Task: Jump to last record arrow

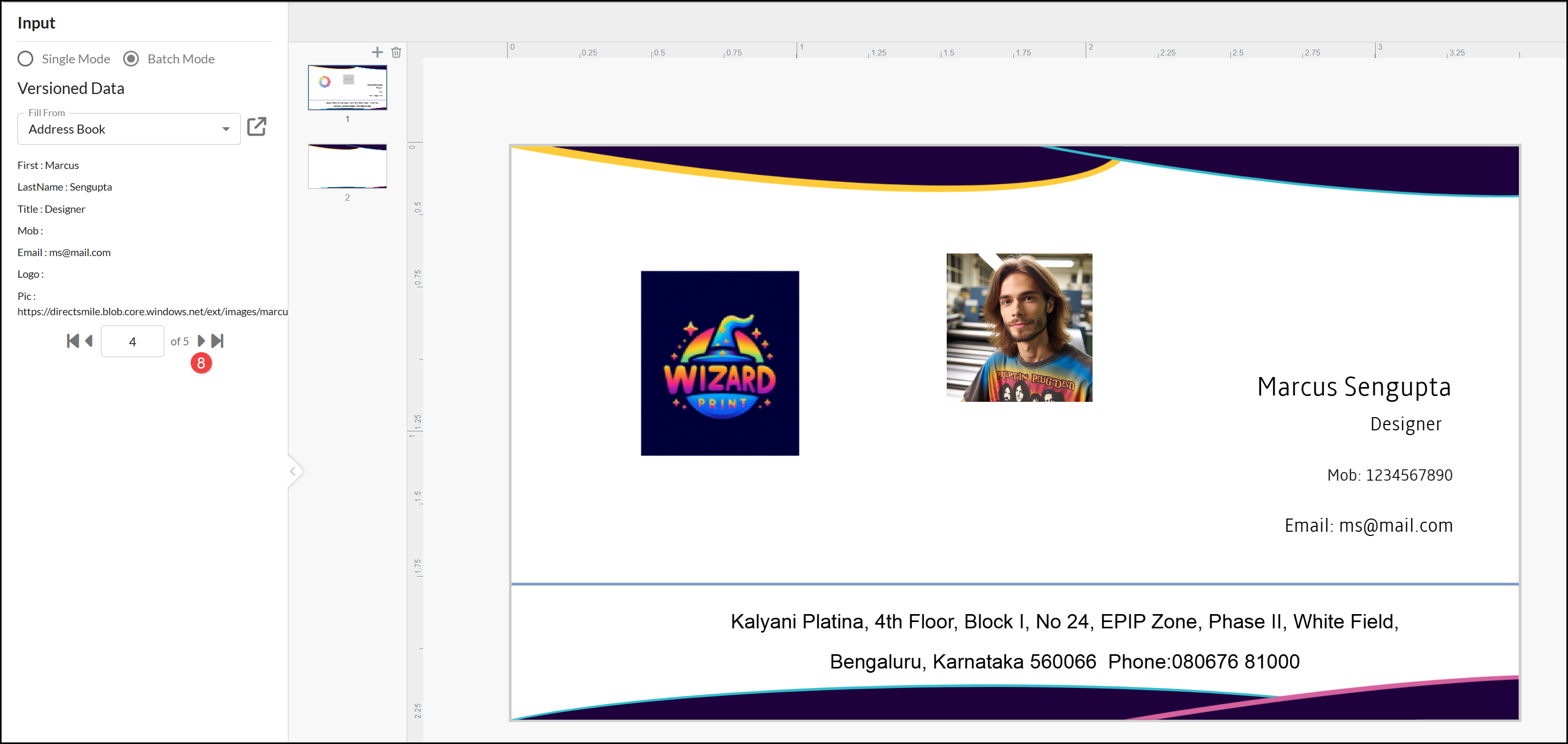Action: [x=217, y=341]
